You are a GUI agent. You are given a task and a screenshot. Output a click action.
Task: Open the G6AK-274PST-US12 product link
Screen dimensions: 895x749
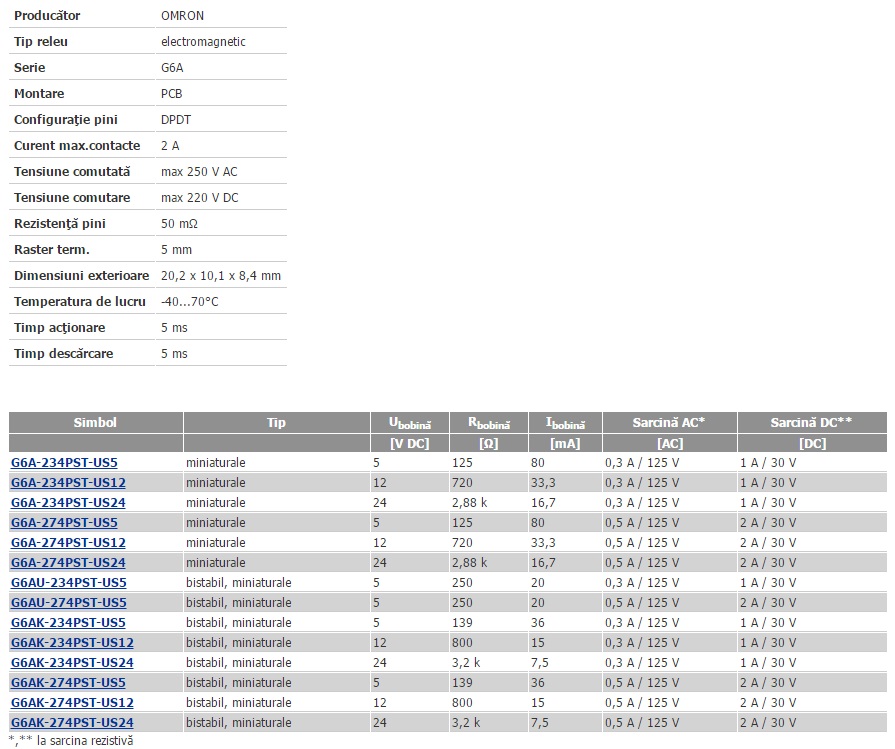click(71, 703)
